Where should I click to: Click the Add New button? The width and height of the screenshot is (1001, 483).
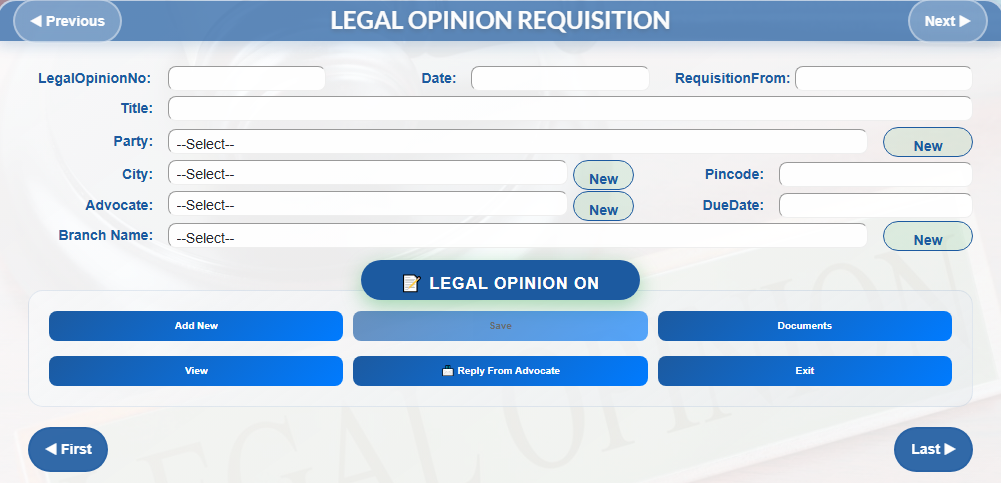coord(196,326)
